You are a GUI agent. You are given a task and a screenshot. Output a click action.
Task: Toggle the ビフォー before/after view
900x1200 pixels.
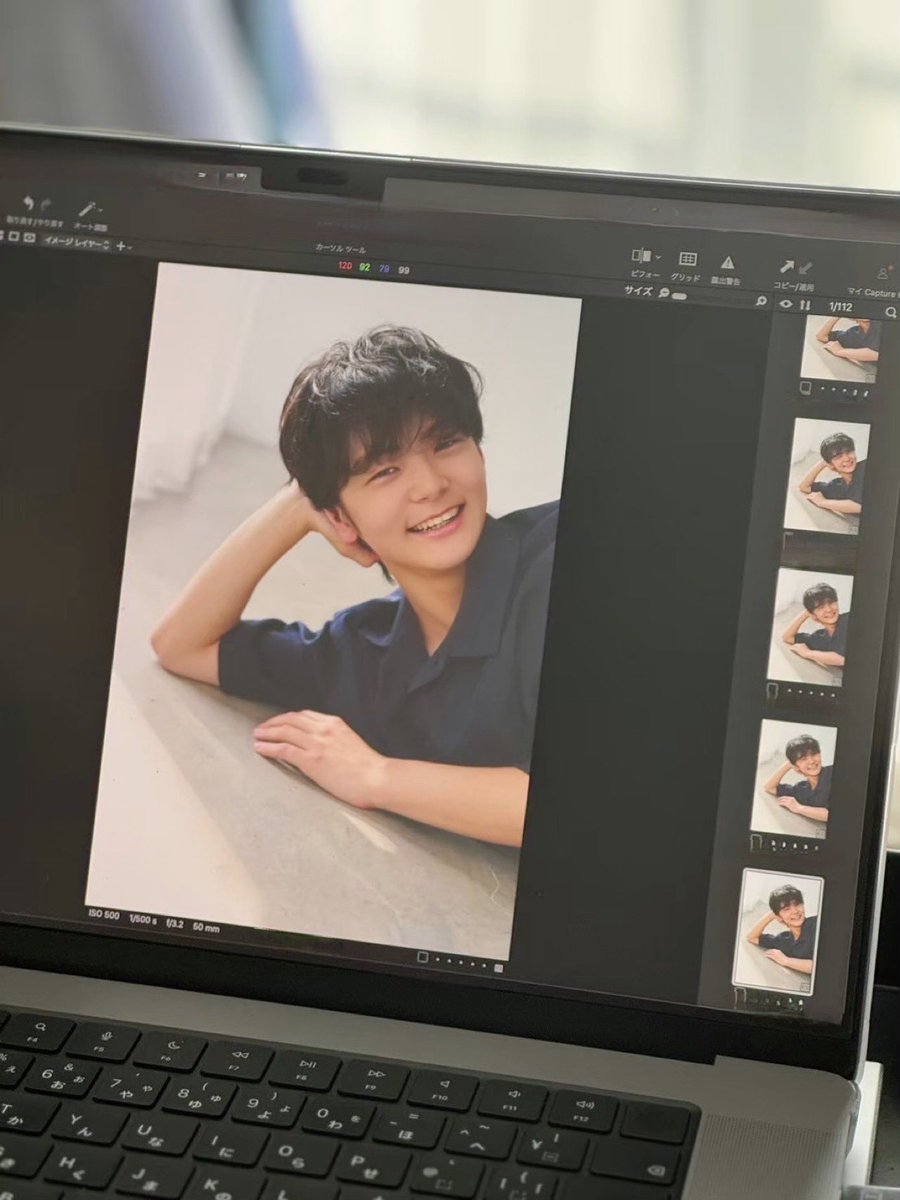coord(641,256)
